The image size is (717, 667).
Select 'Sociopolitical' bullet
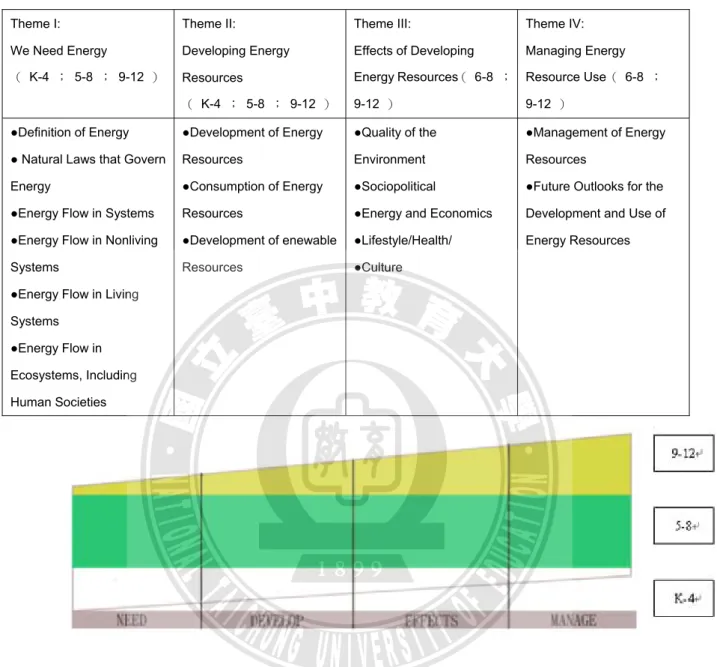[x=395, y=186]
